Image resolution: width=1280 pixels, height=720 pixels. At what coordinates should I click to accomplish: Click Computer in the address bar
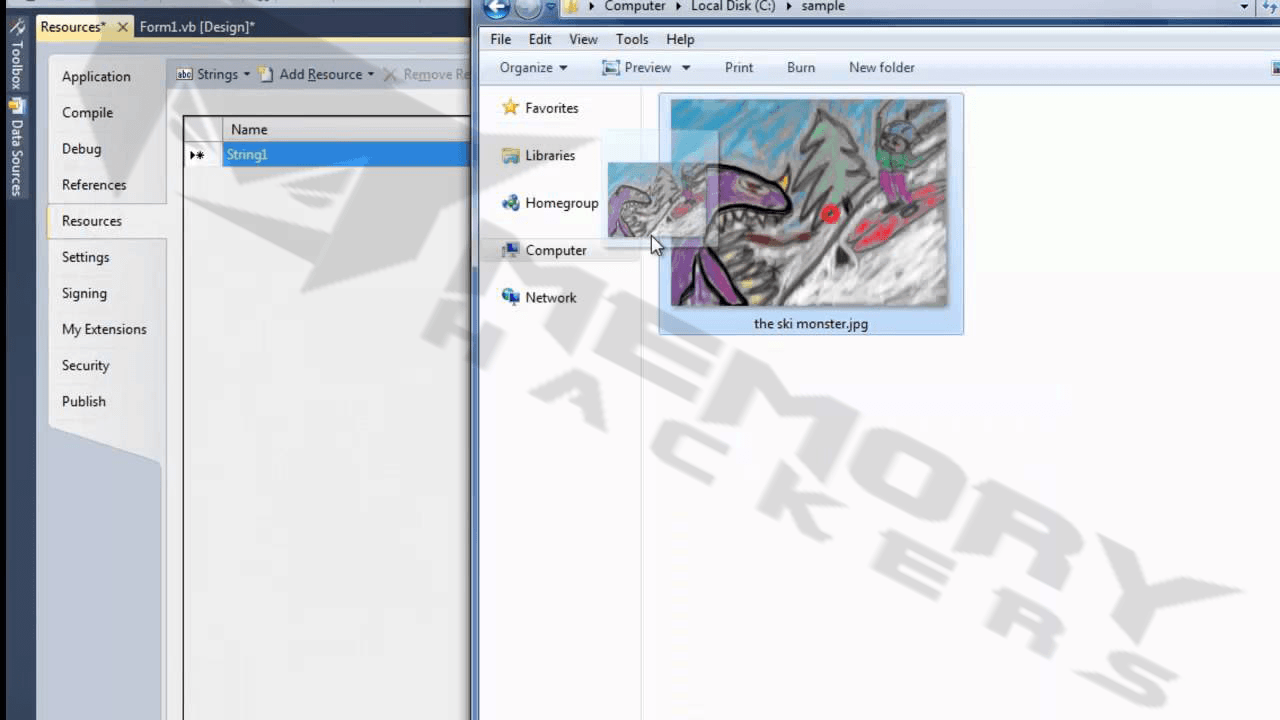pyautogui.click(x=634, y=7)
